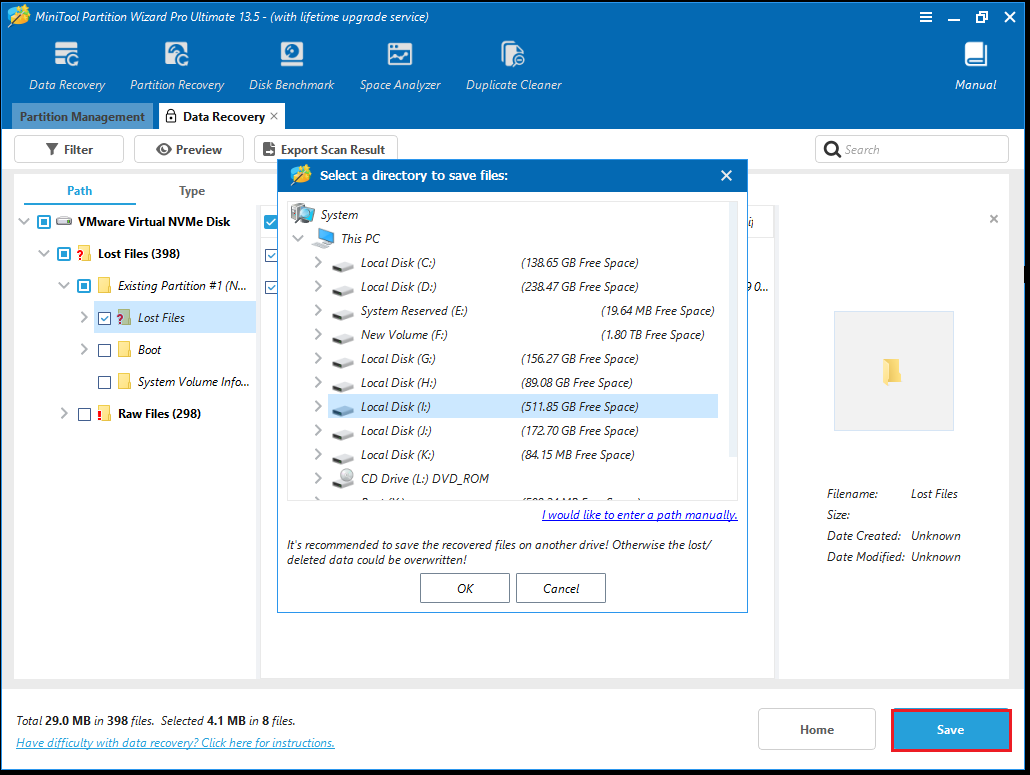Switch to the Path view tab
The height and width of the screenshot is (775, 1030).
[x=79, y=190]
